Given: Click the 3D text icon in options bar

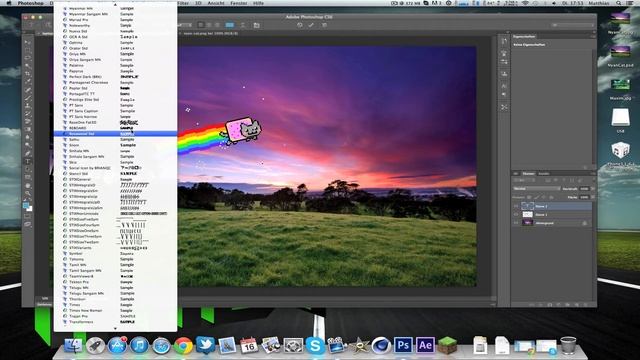Looking at the screenshot, I should (x=324, y=25).
